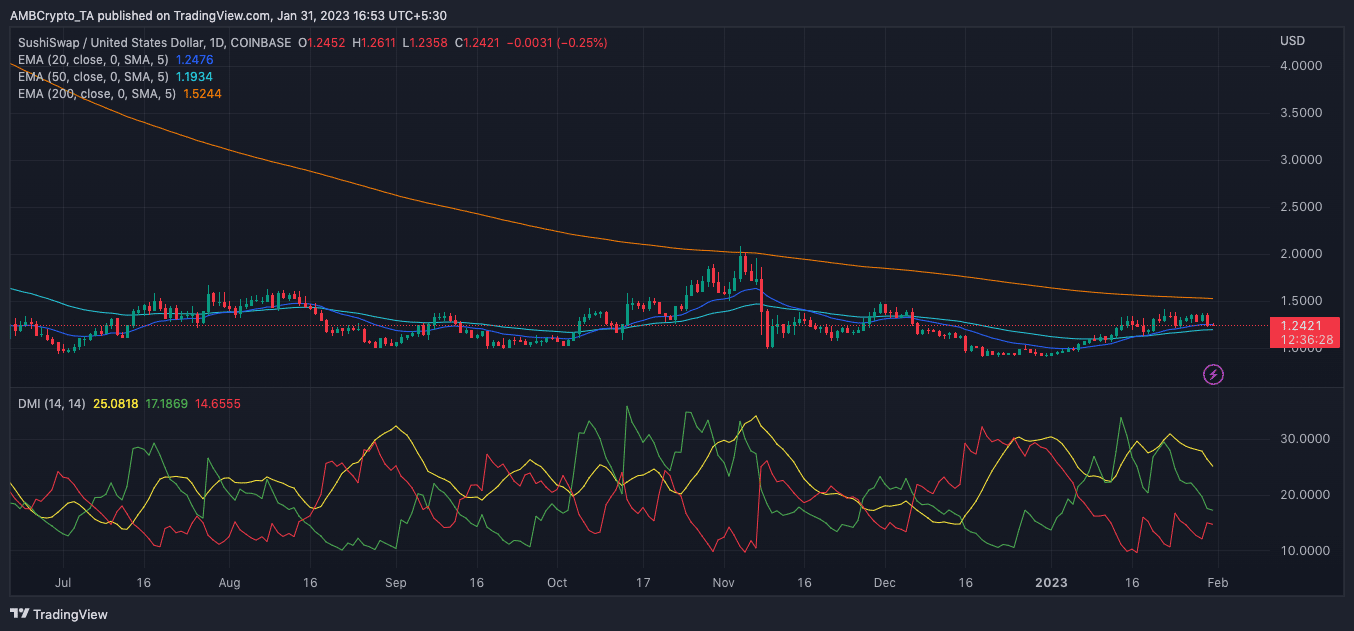Click the EMA 50 value 1.1934

(x=195, y=76)
